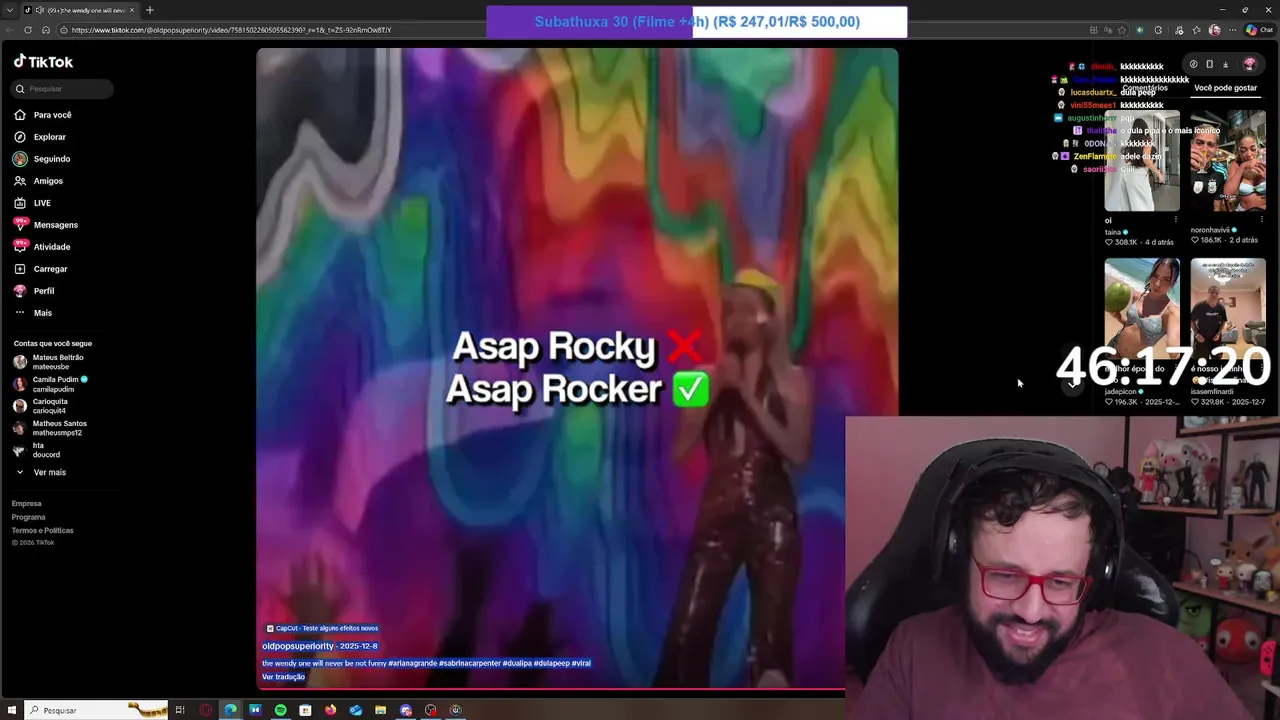Click the download desktop app icon
1280x720 pixels.
(x=1225, y=64)
